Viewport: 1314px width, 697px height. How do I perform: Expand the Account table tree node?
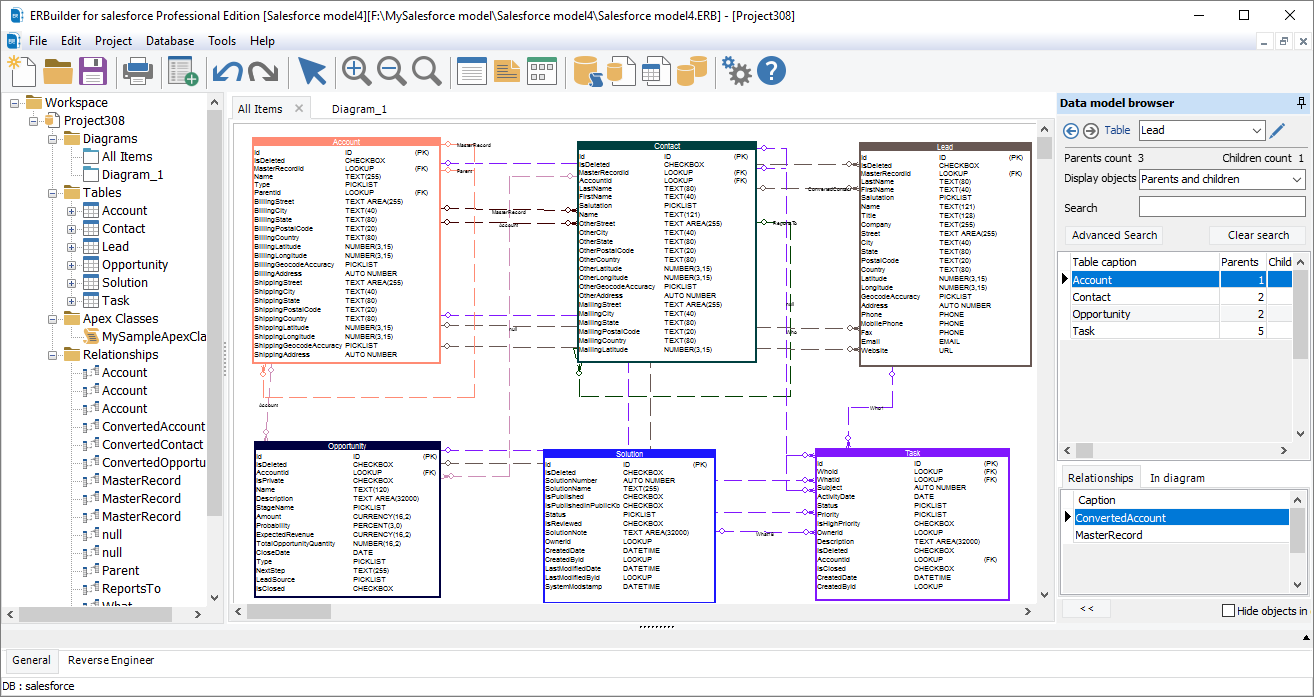coord(71,211)
